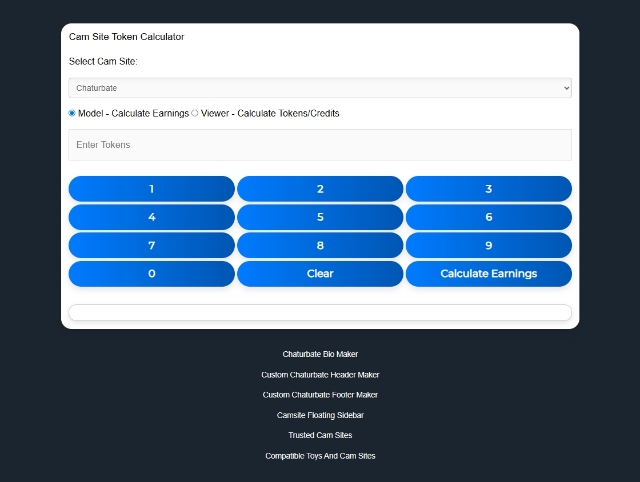Hit the number 8 keypad button
640x482 pixels.
pos(320,245)
